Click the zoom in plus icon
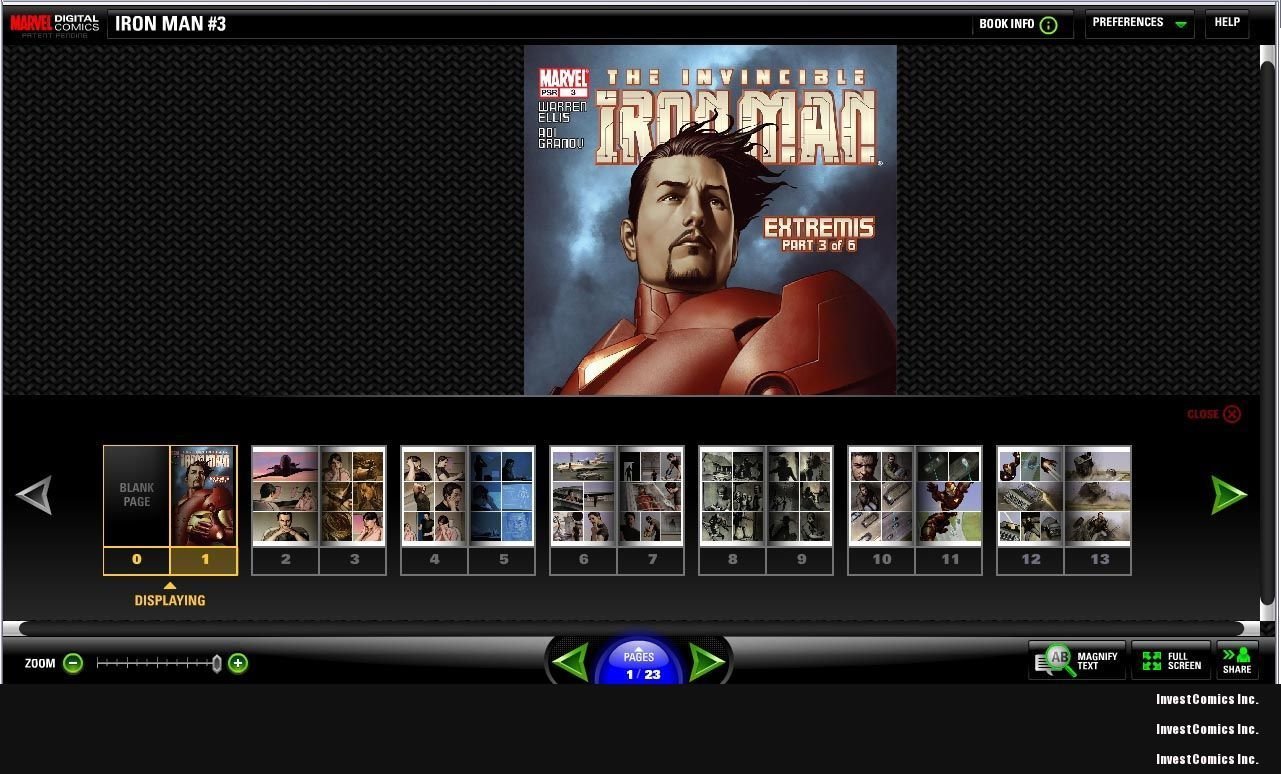Image resolution: width=1281 pixels, height=774 pixels. [x=238, y=663]
